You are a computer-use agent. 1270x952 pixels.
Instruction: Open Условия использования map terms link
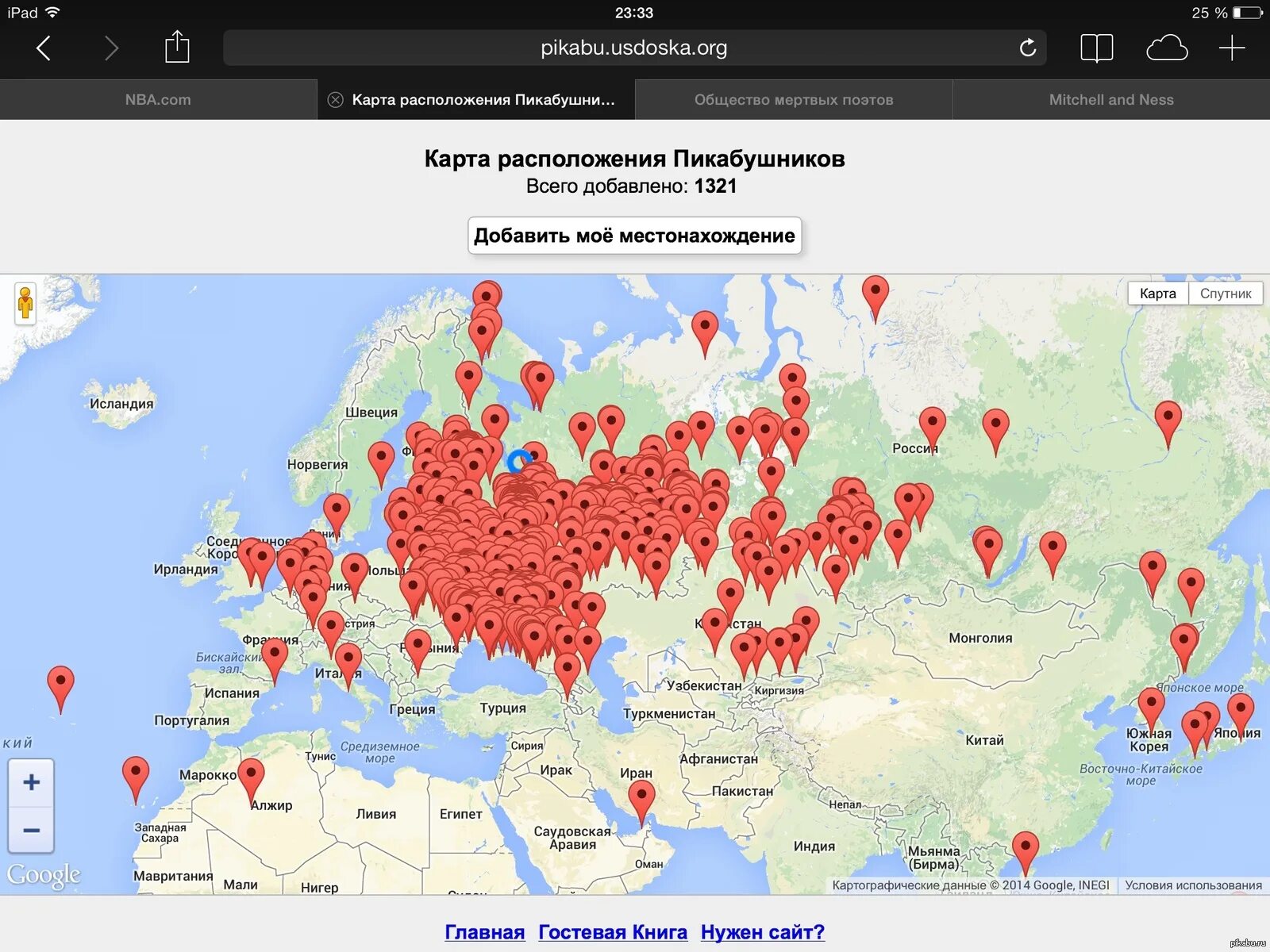[1193, 885]
